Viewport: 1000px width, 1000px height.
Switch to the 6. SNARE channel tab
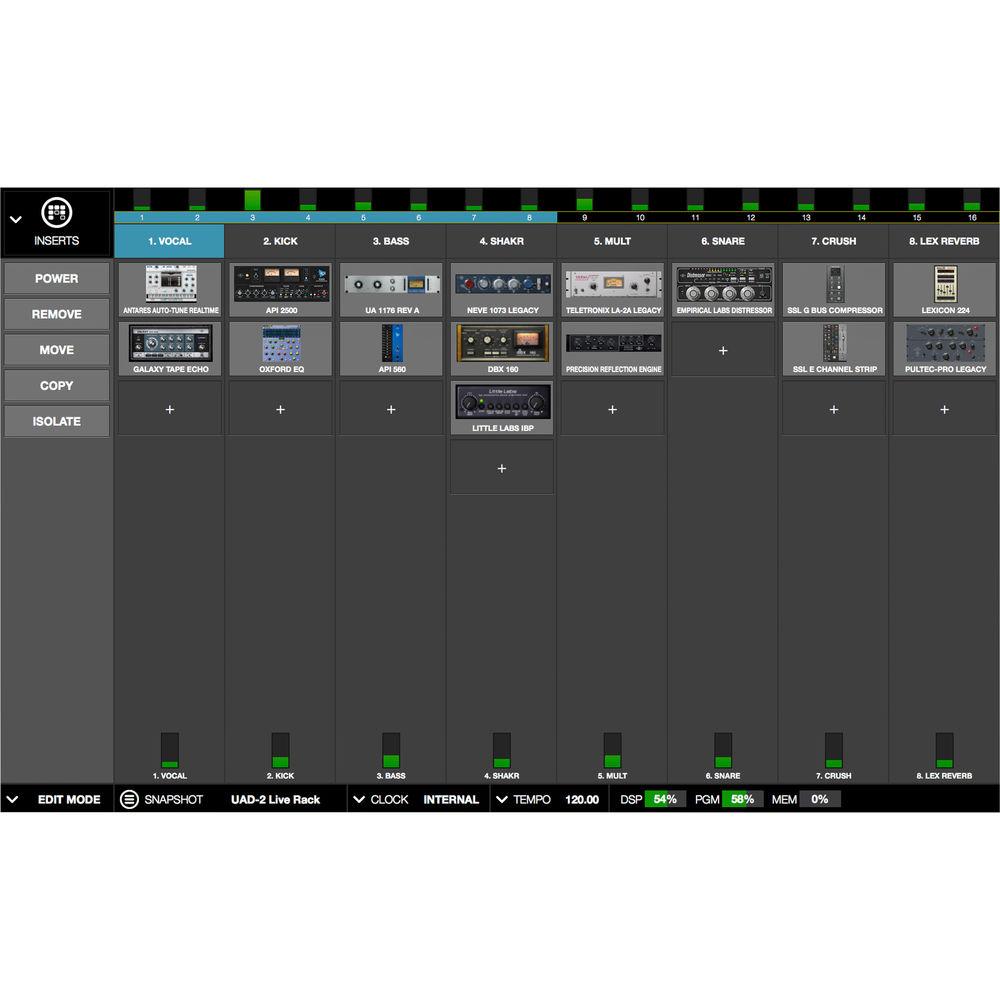click(722, 241)
